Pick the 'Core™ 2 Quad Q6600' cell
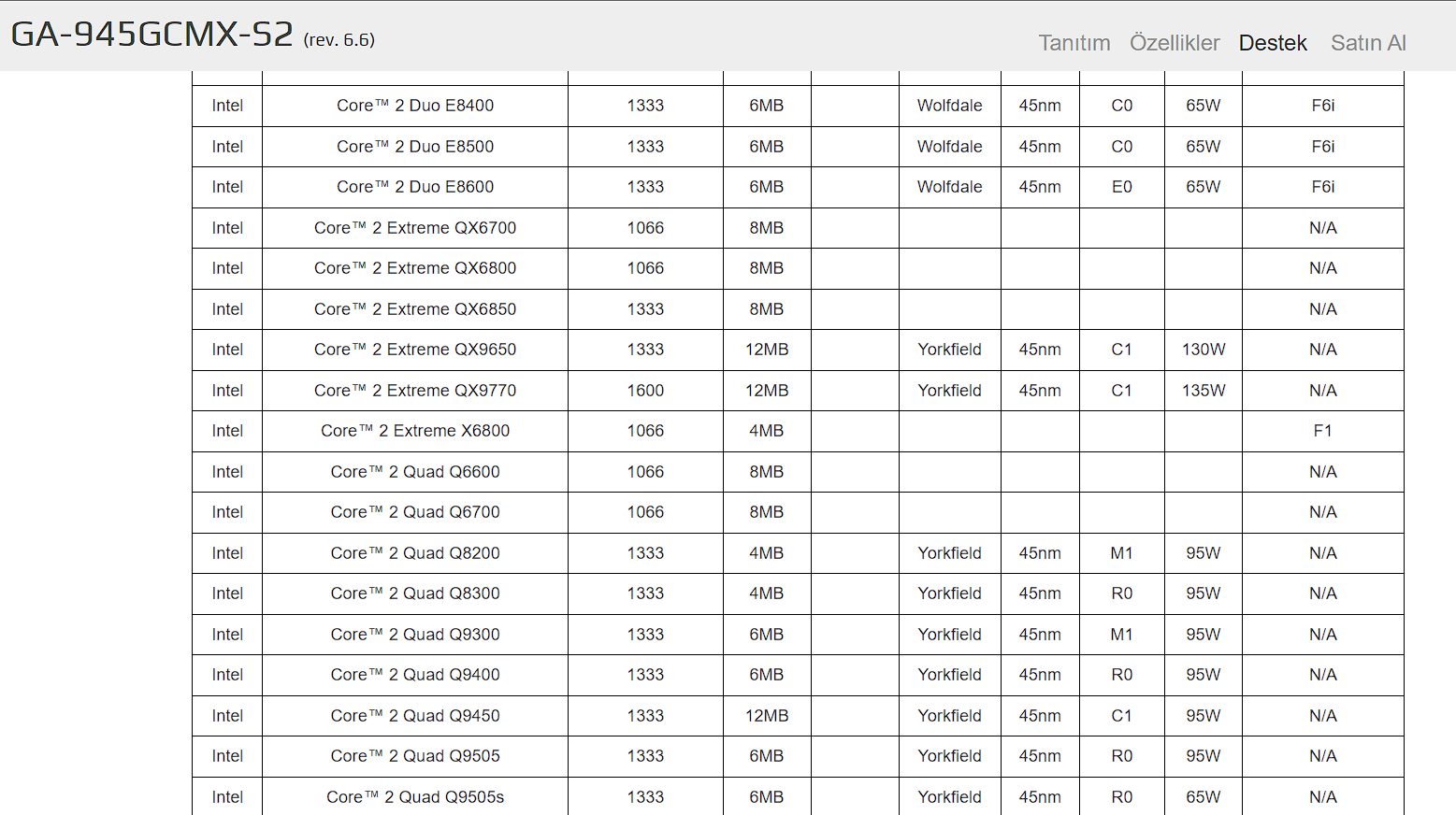The image size is (1456, 815). pos(415,472)
